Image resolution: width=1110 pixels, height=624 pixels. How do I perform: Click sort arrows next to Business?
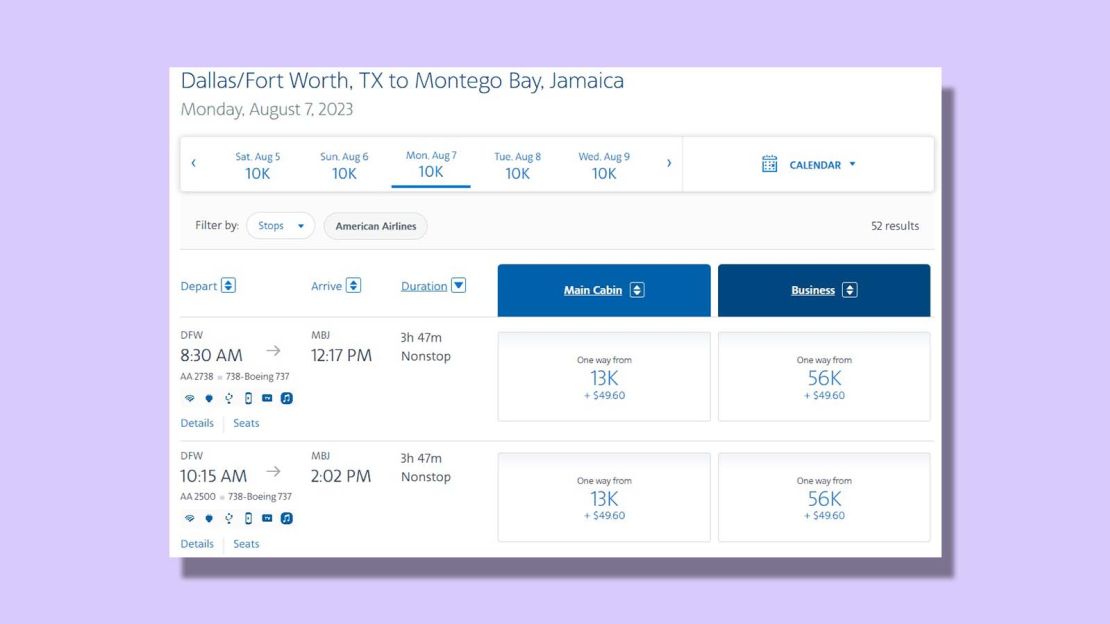849,290
